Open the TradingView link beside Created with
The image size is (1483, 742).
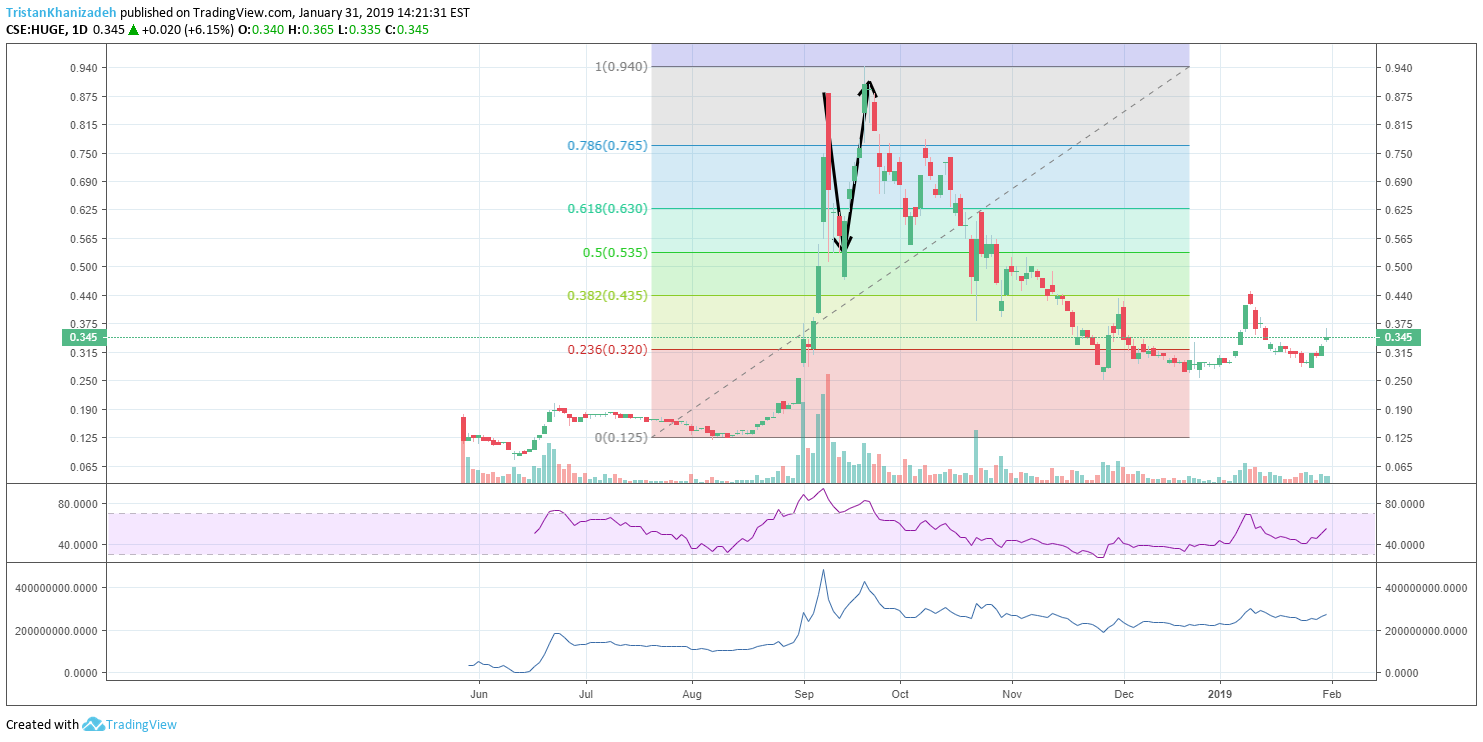141,724
